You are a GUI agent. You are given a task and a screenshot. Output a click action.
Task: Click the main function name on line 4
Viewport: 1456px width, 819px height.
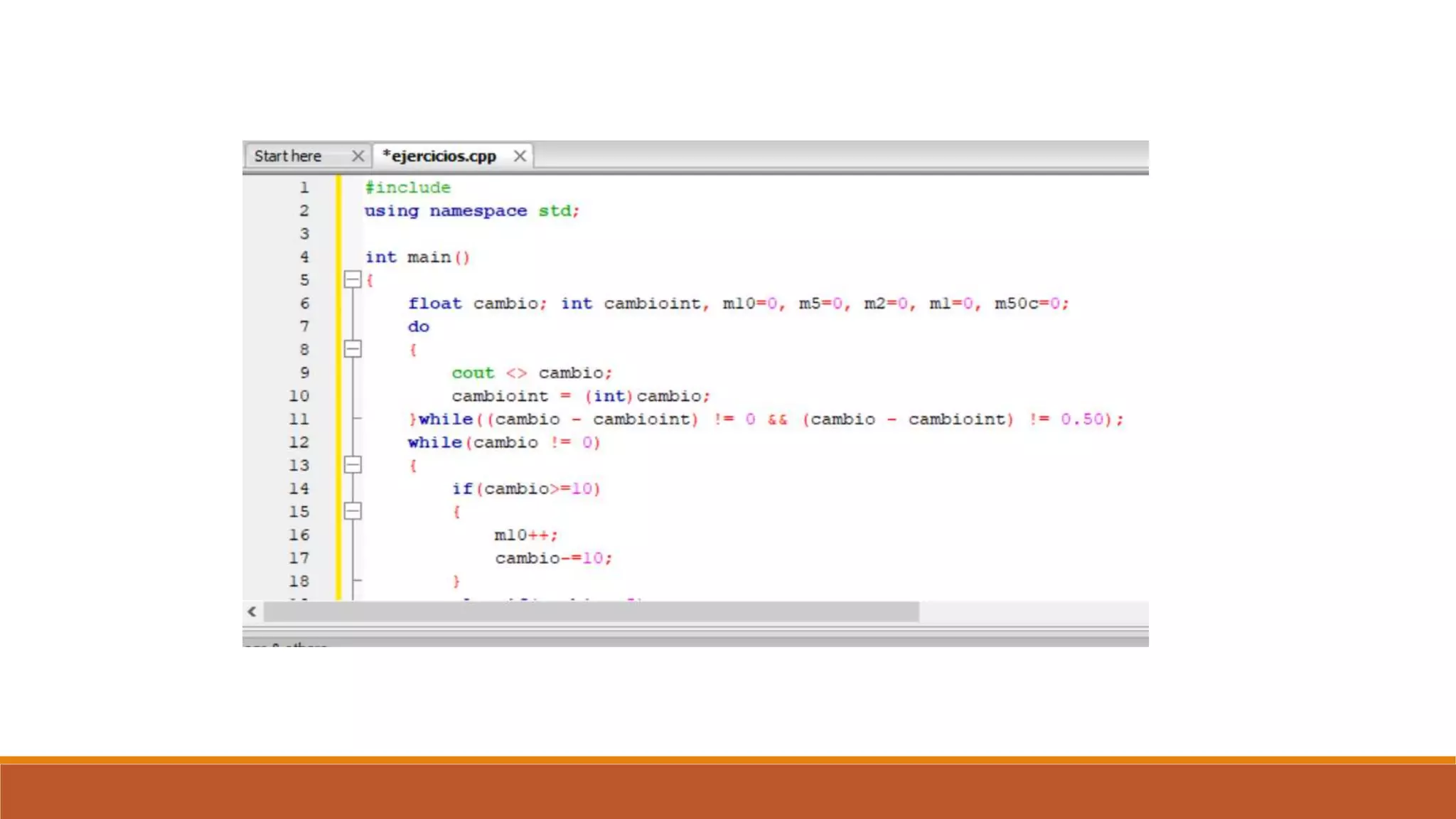[429, 257]
